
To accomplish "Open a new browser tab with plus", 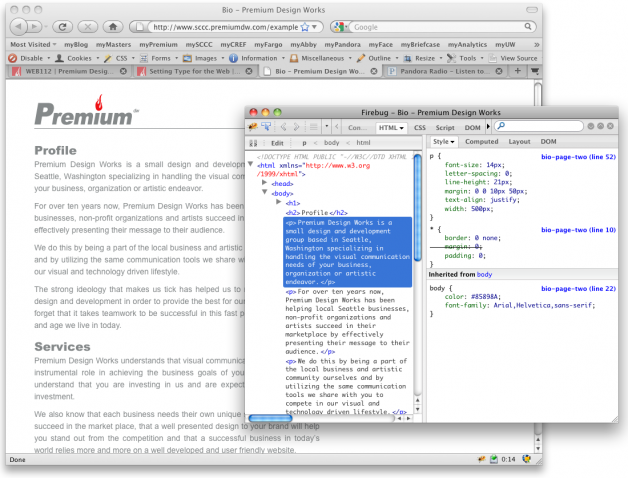I will [518, 71].
